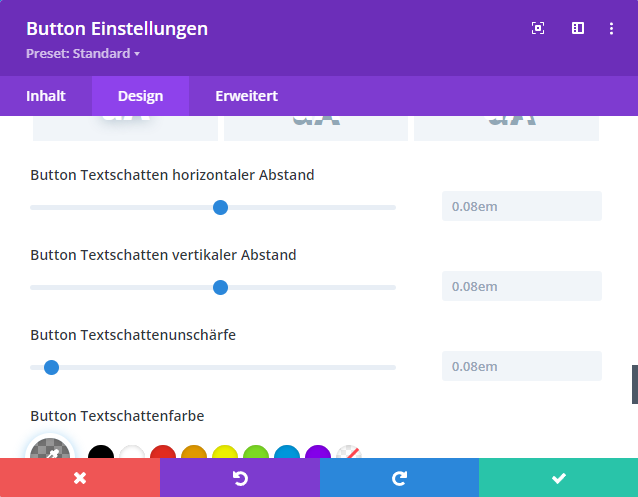Click the horizontaler Abstand slider handle
Screen dimensions: 638x497
(221, 207)
